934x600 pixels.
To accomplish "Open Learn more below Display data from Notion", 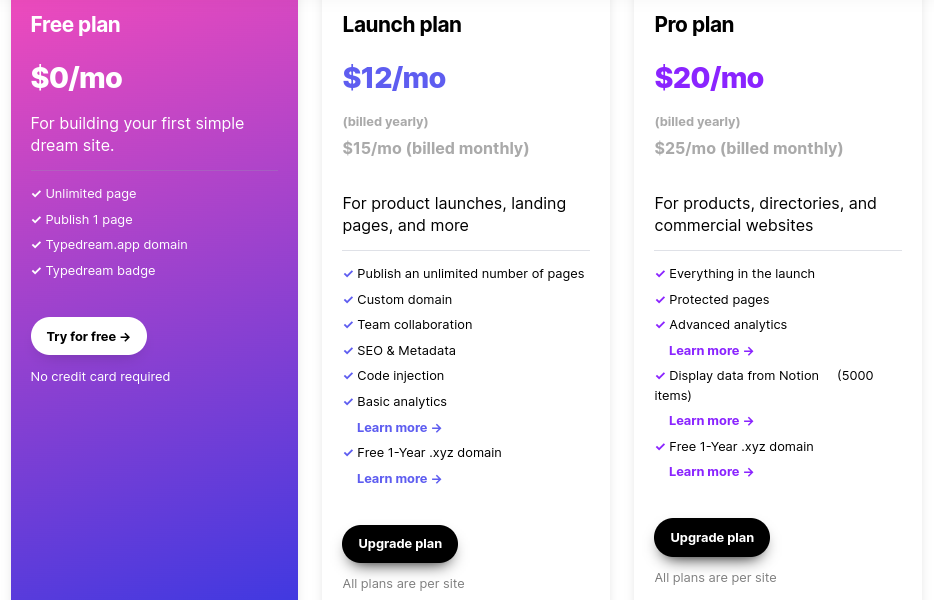I will [711, 421].
